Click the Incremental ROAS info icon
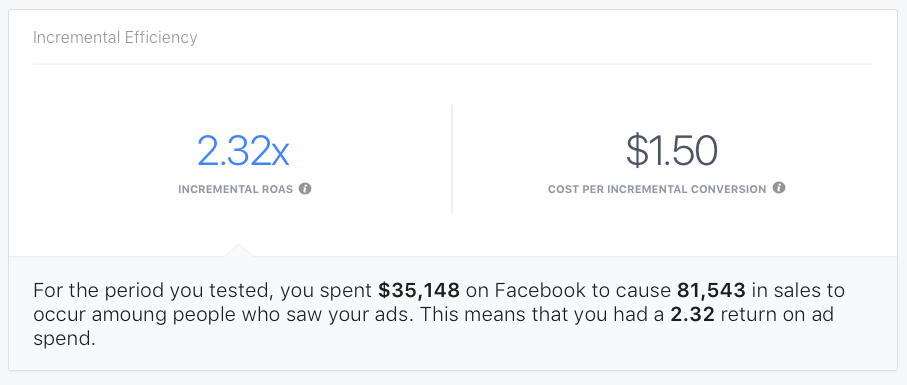 [x=305, y=188]
